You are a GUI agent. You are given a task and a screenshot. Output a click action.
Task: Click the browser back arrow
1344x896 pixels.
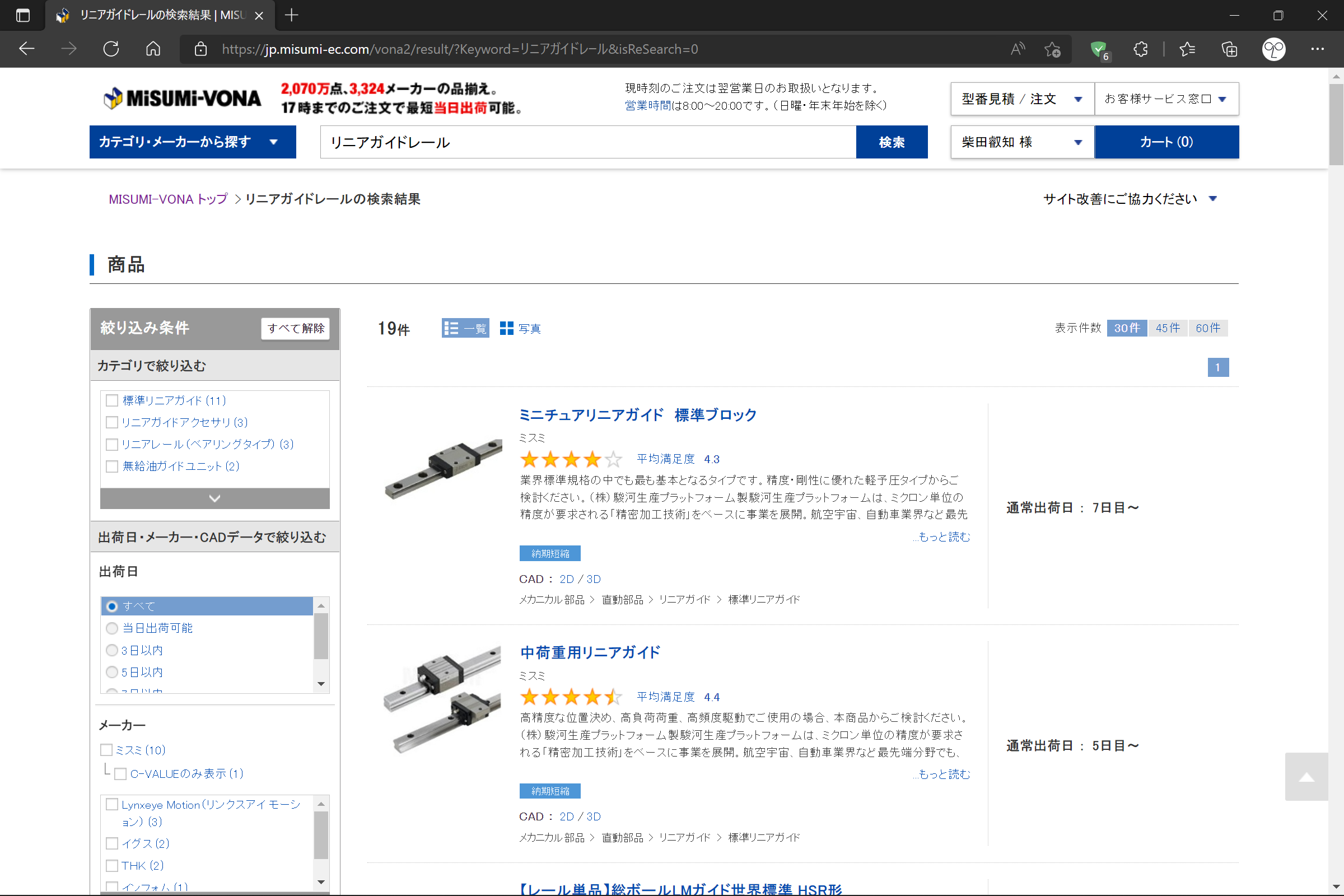click(x=27, y=49)
